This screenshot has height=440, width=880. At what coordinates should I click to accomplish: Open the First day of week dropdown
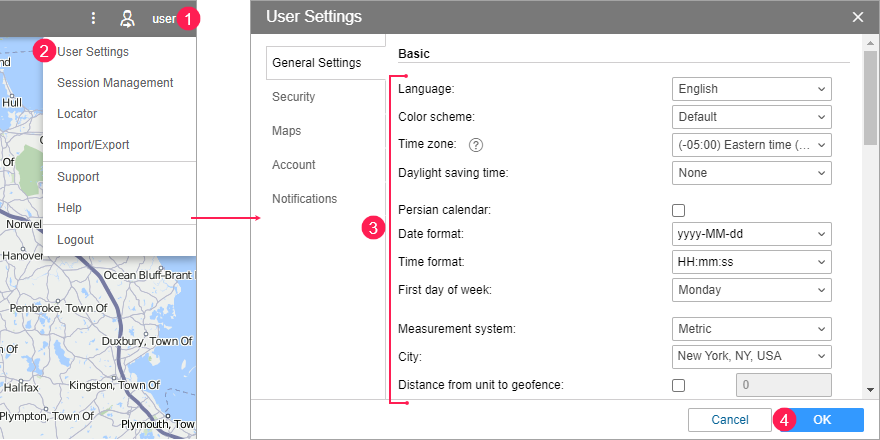tap(751, 290)
